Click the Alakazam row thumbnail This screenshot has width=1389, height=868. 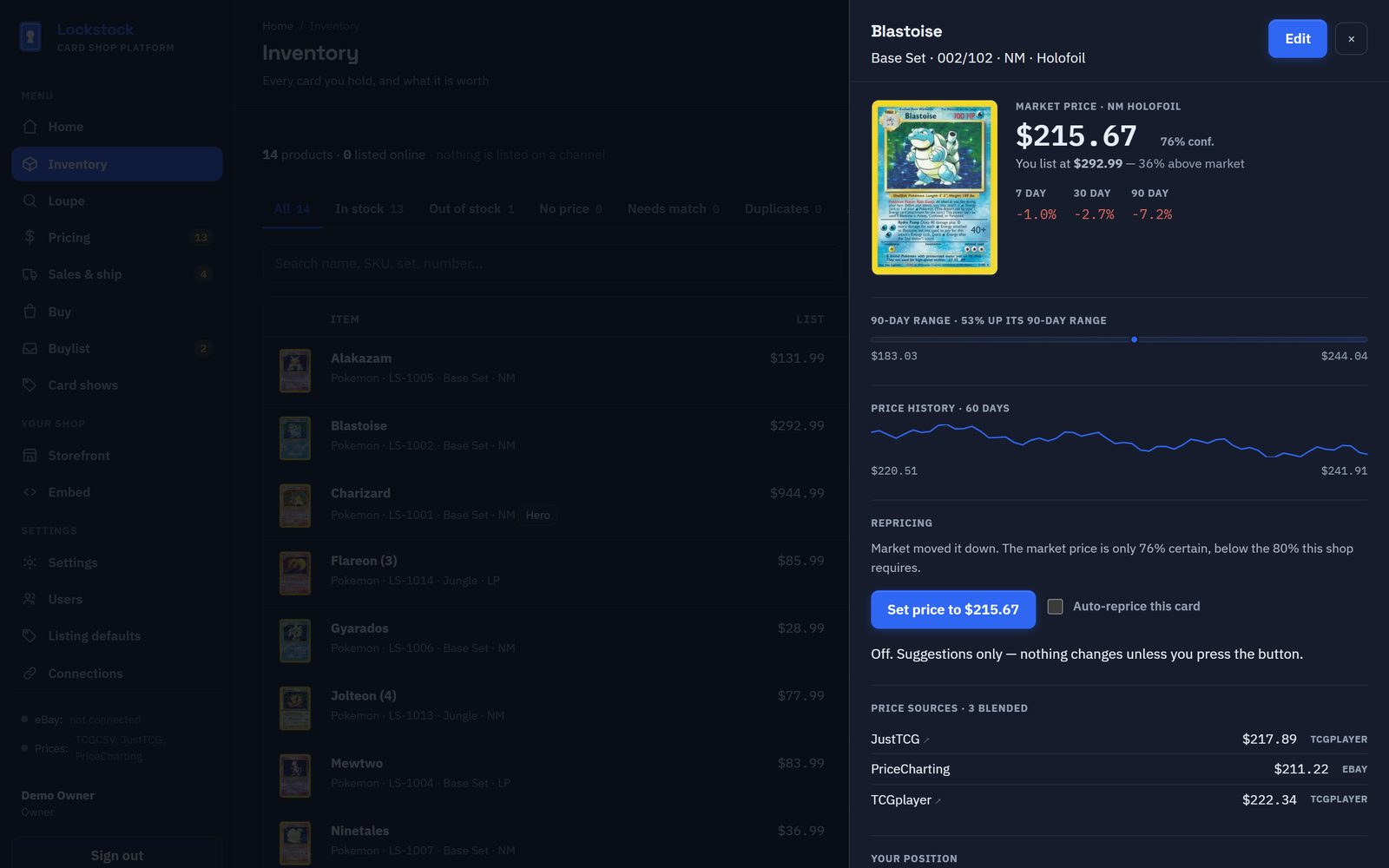pos(295,370)
